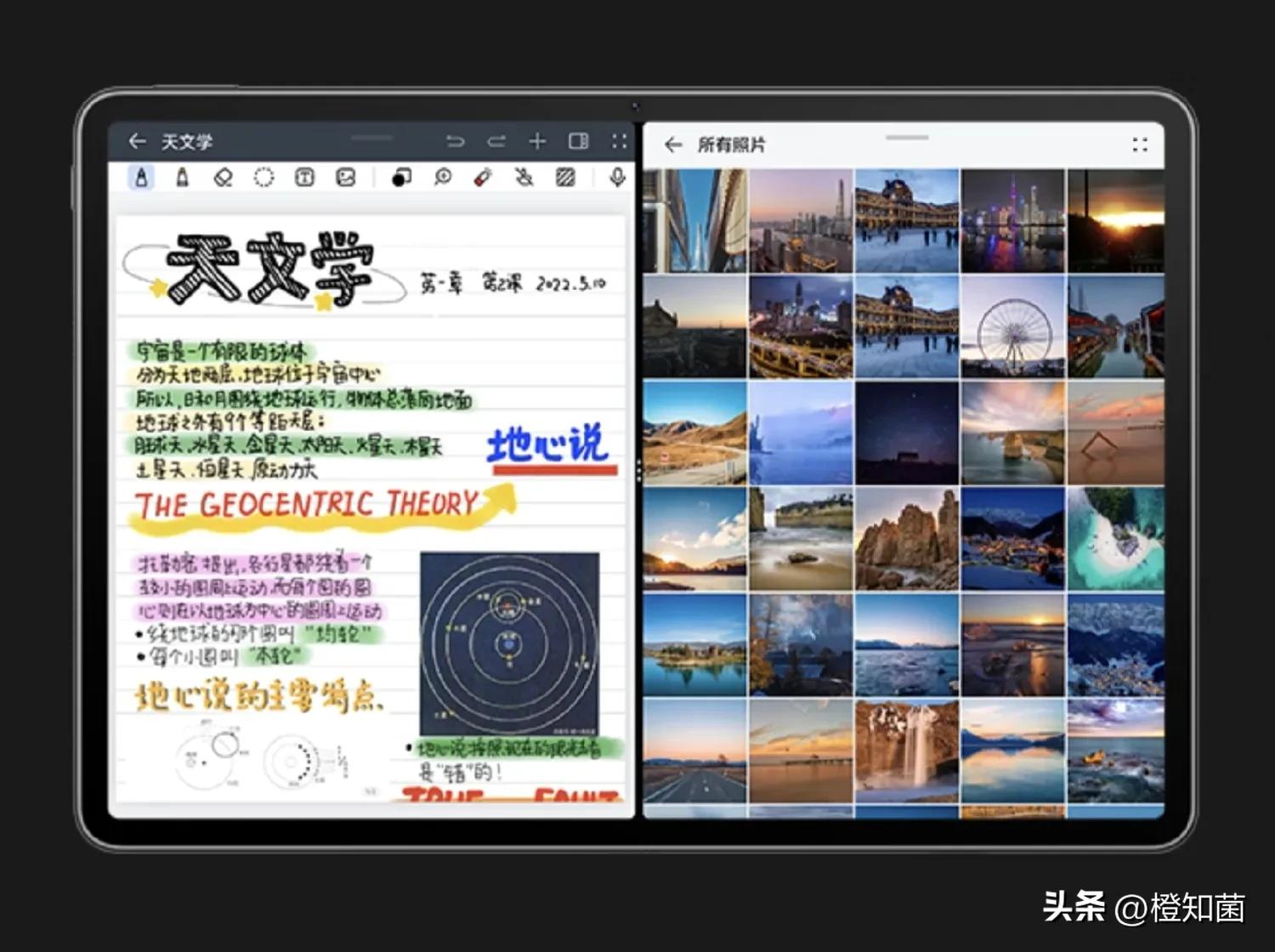Redo the last action
This screenshot has height=952, width=1275.
[x=498, y=140]
